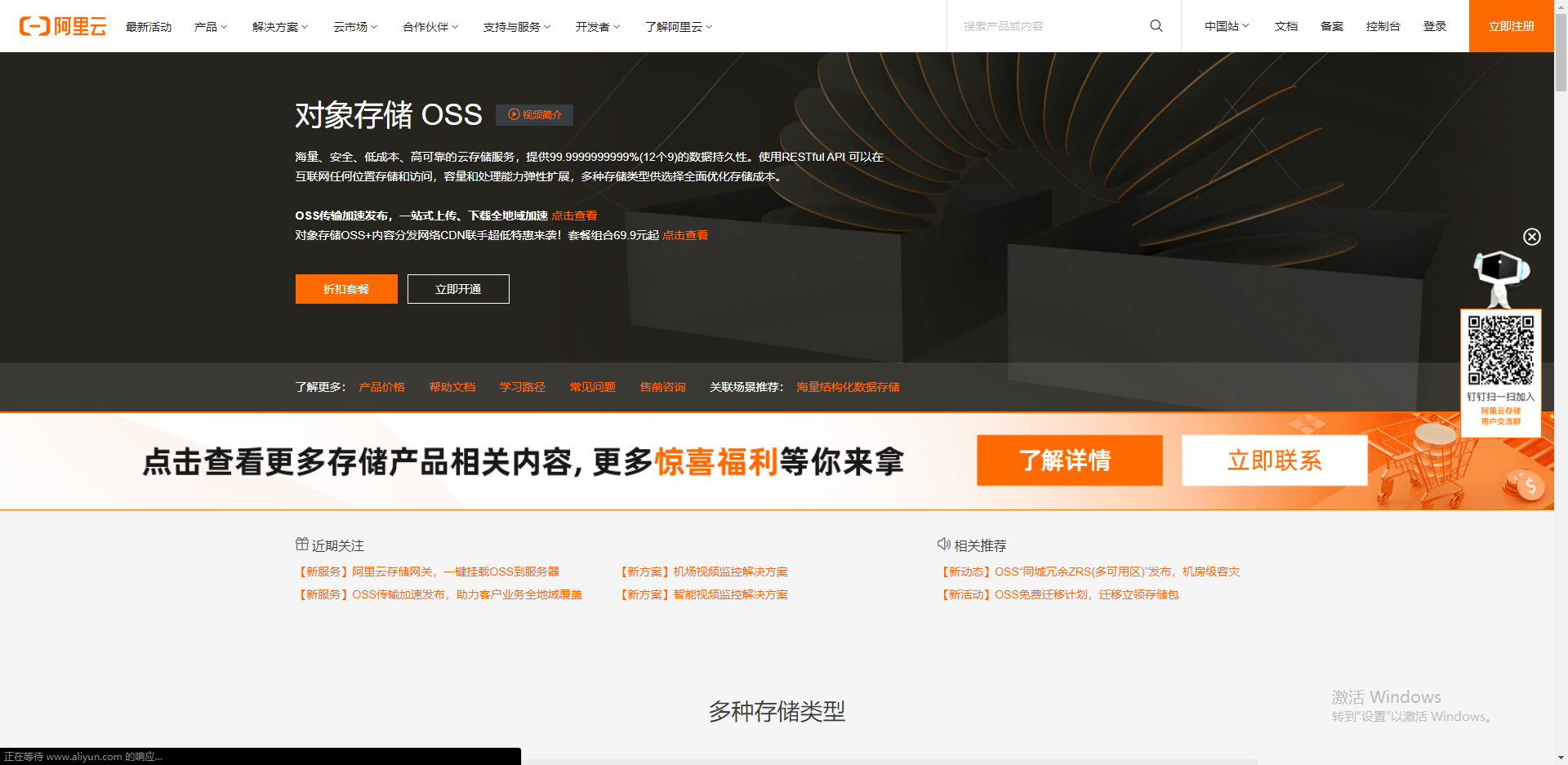Image resolution: width=1568 pixels, height=765 pixels.
Task: Click the DingTalk QR code image
Action: pos(1501,350)
